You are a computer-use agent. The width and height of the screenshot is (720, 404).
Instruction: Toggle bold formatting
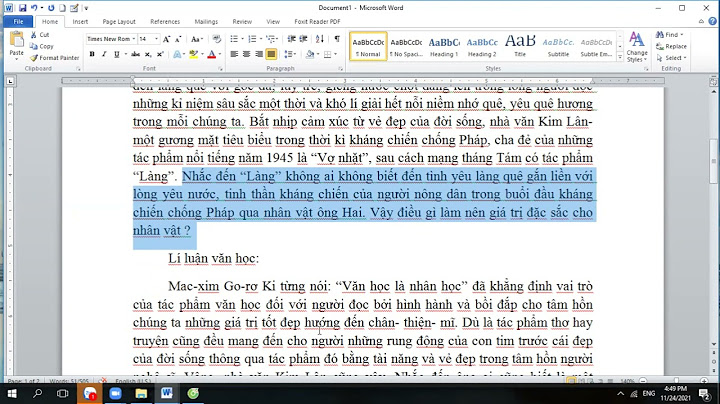(x=92, y=54)
